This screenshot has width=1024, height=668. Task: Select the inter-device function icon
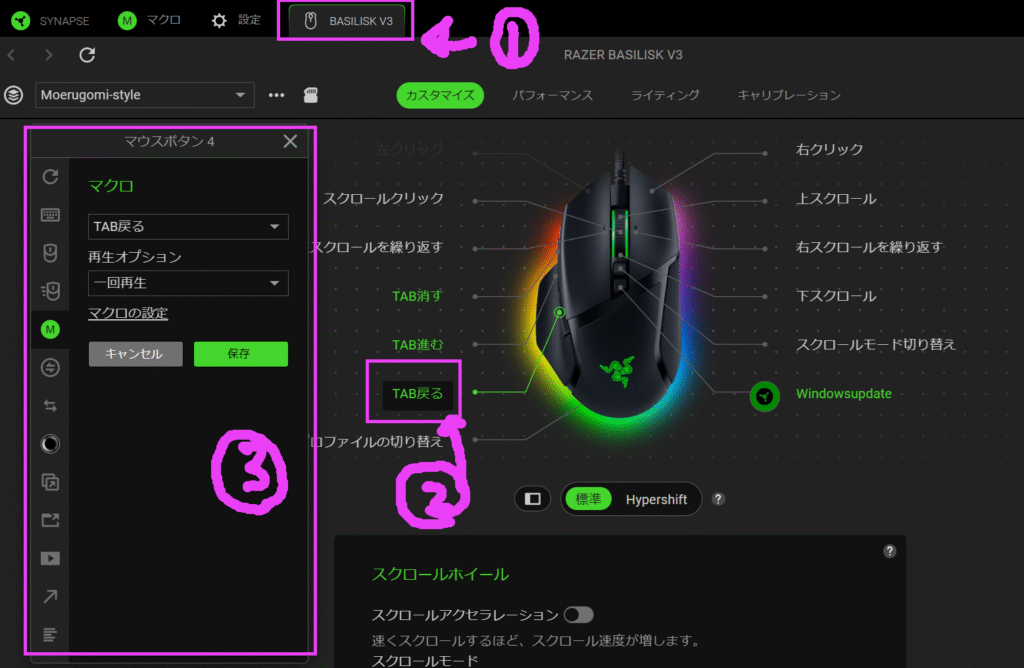tap(50, 368)
